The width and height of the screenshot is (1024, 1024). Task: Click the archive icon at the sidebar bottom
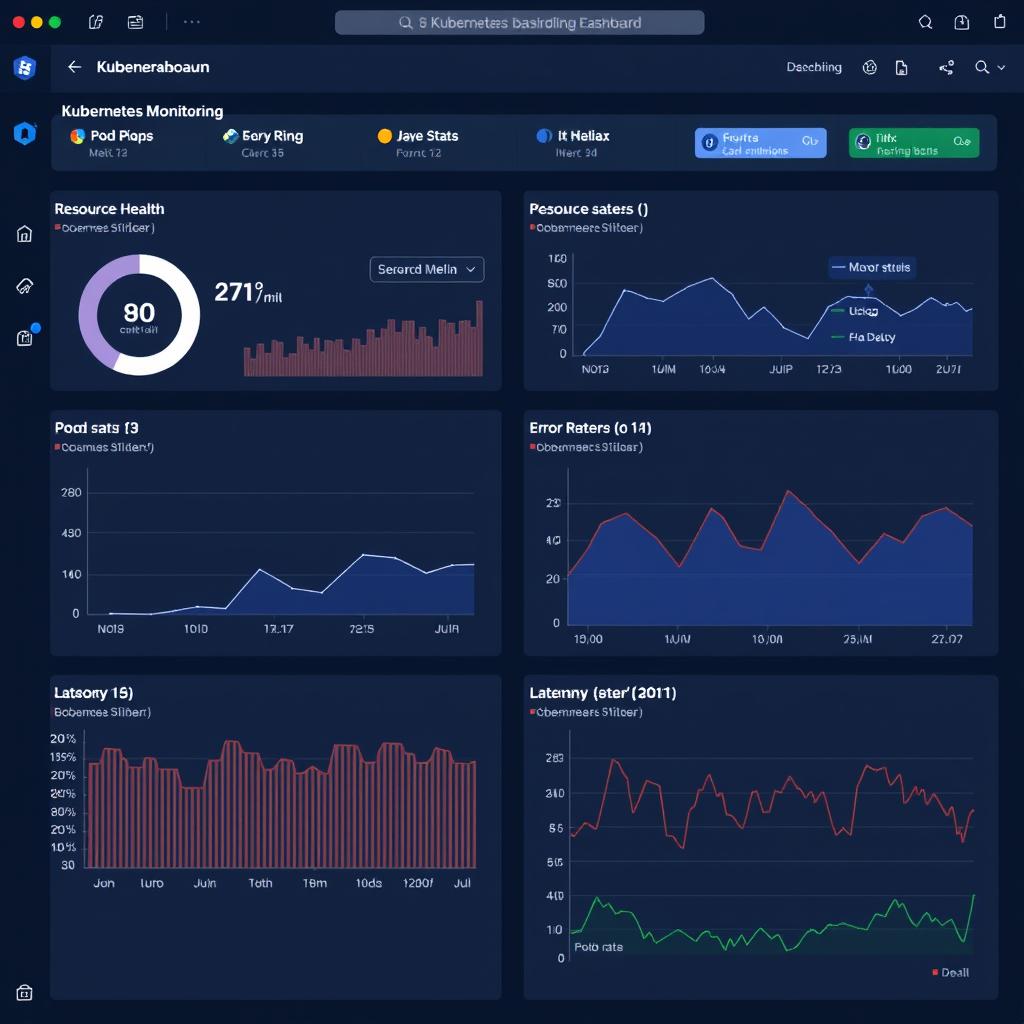(25, 993)
